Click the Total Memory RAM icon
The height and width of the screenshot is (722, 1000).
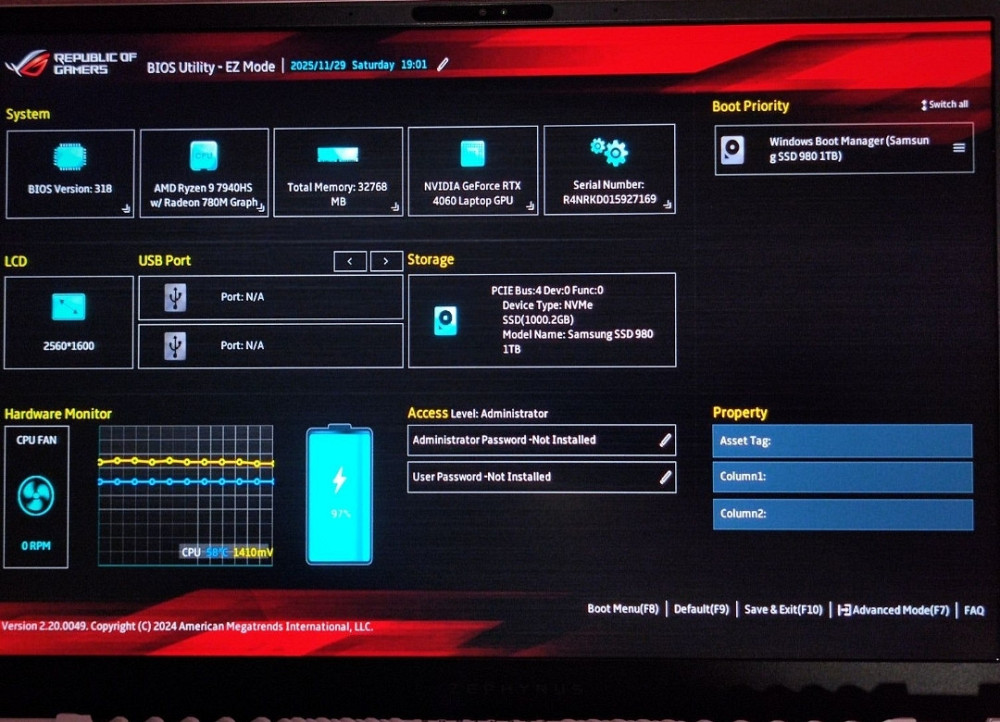(x=338, y=156)
